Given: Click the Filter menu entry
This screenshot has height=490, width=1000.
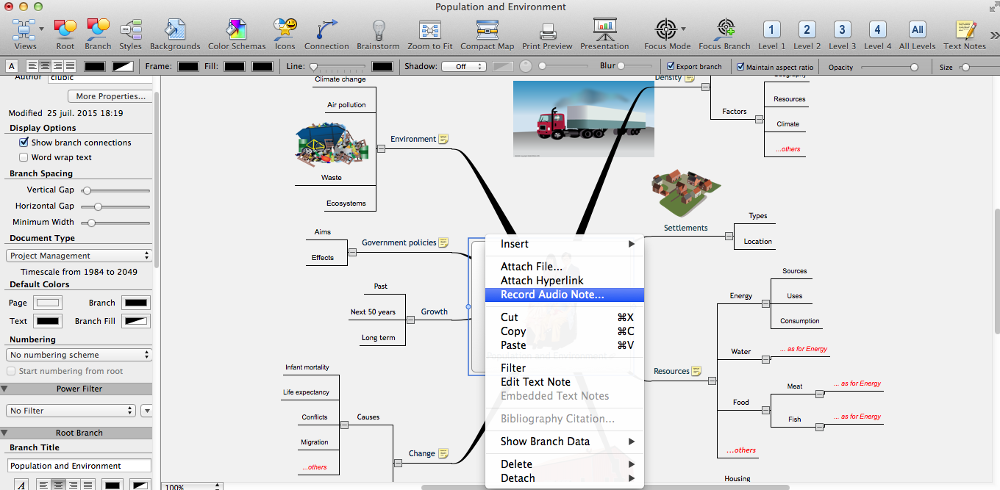Looking at the screenshot, I should [564, 368].
